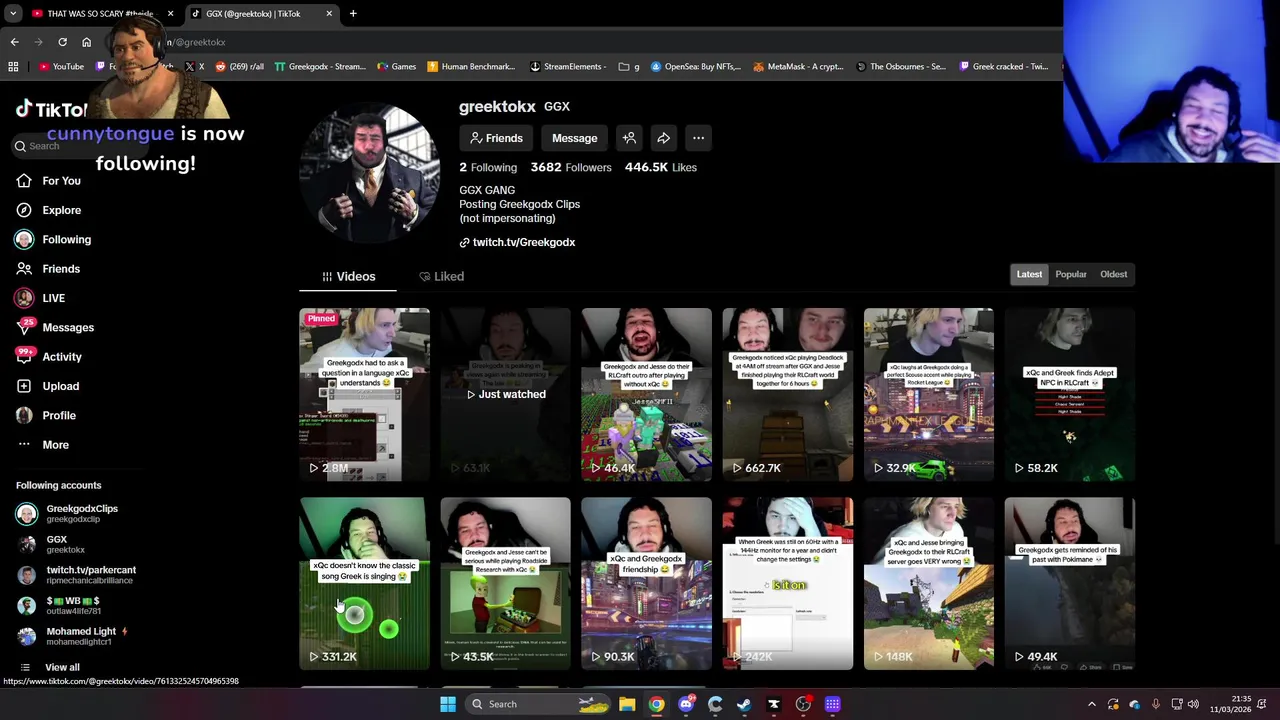Open a new browser tab
Image resolution: width=1280 pixels, height=720 pixels.
[353, 14]
